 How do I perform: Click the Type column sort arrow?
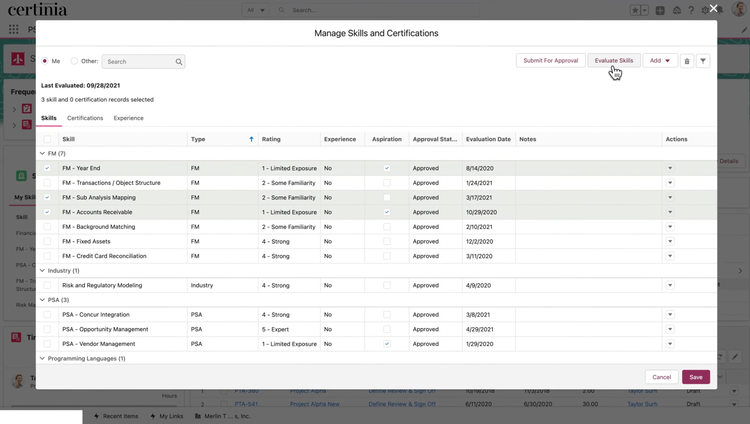[251, 139]
